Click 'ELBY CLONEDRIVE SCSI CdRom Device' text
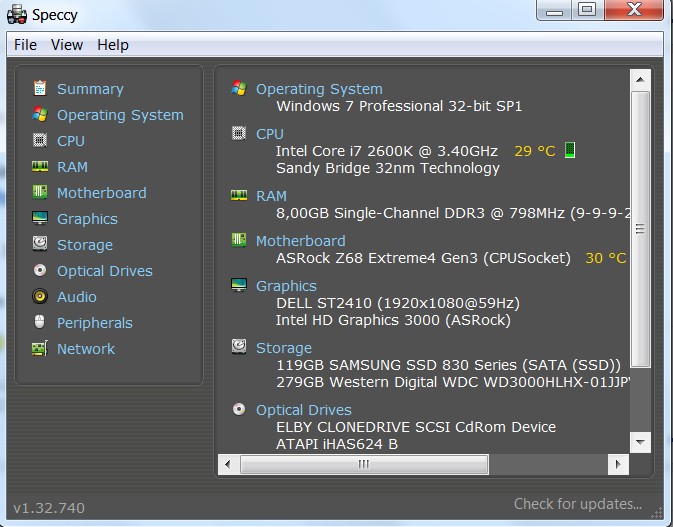Screen dimensions: 673x527 pyautogui.click(x=416, y=427)
